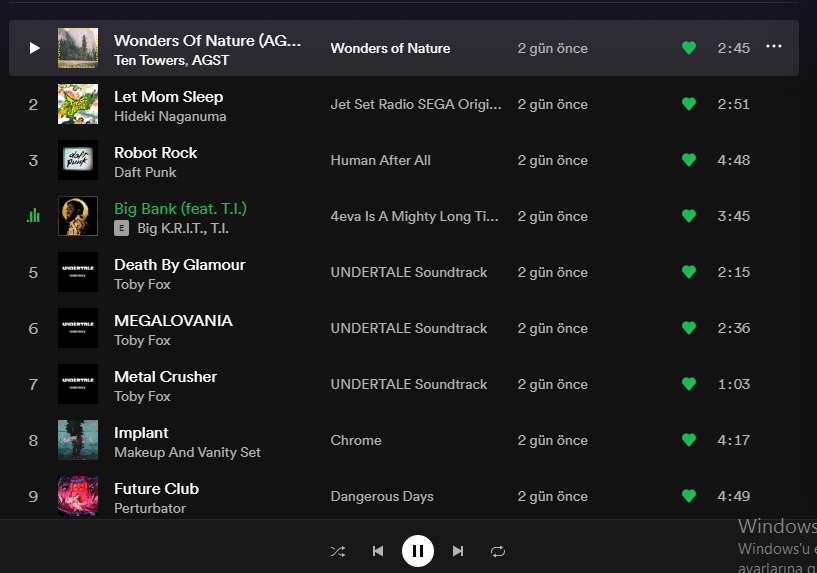Select the Future Club song title
This screenshot has width=817, height=573.
(x=156, y=489)
